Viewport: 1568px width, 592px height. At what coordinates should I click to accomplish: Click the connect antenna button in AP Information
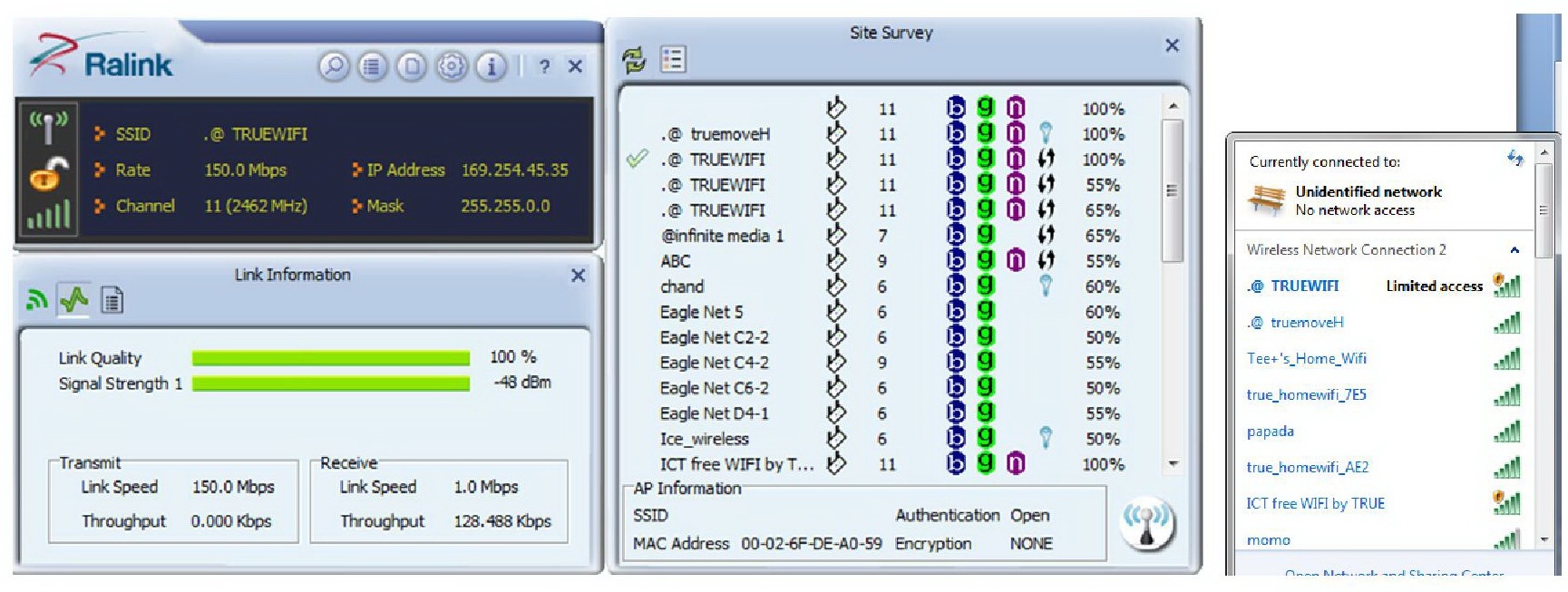[x=1147, y=523]
